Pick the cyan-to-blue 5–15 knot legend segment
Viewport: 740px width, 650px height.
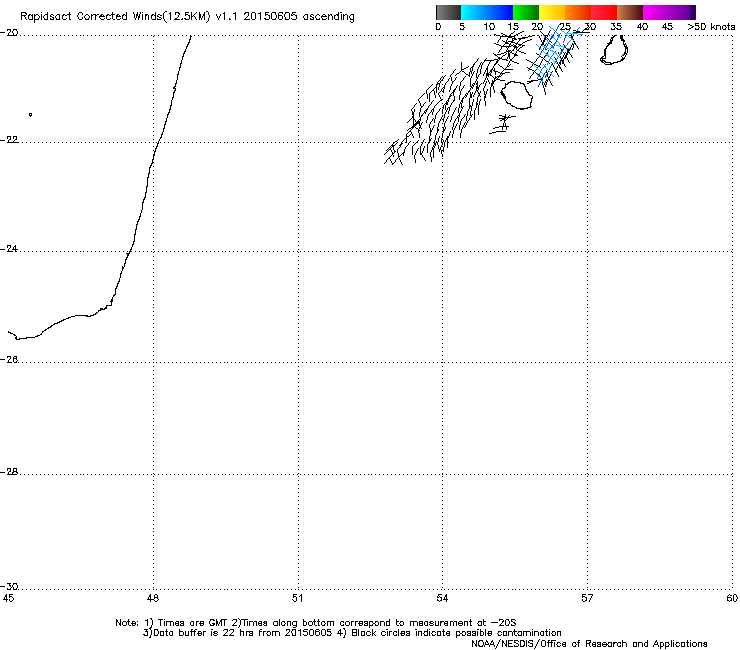point(487,12)
